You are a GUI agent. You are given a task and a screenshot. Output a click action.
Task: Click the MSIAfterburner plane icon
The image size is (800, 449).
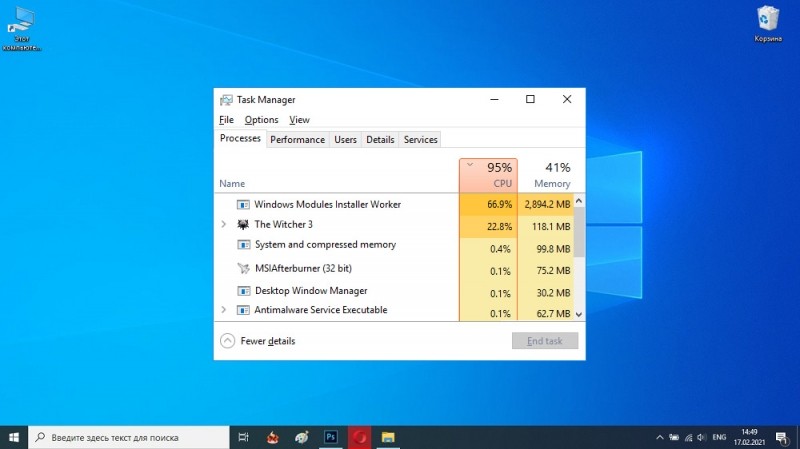(243, 268)
